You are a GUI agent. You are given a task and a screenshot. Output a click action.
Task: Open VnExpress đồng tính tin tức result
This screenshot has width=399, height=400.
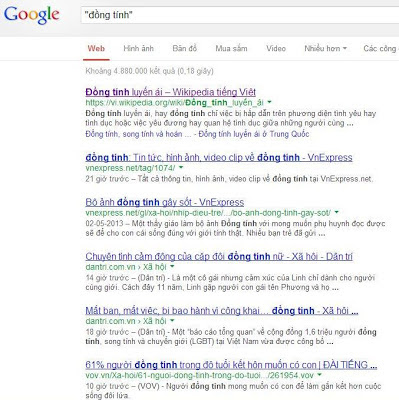coord(219,157)
